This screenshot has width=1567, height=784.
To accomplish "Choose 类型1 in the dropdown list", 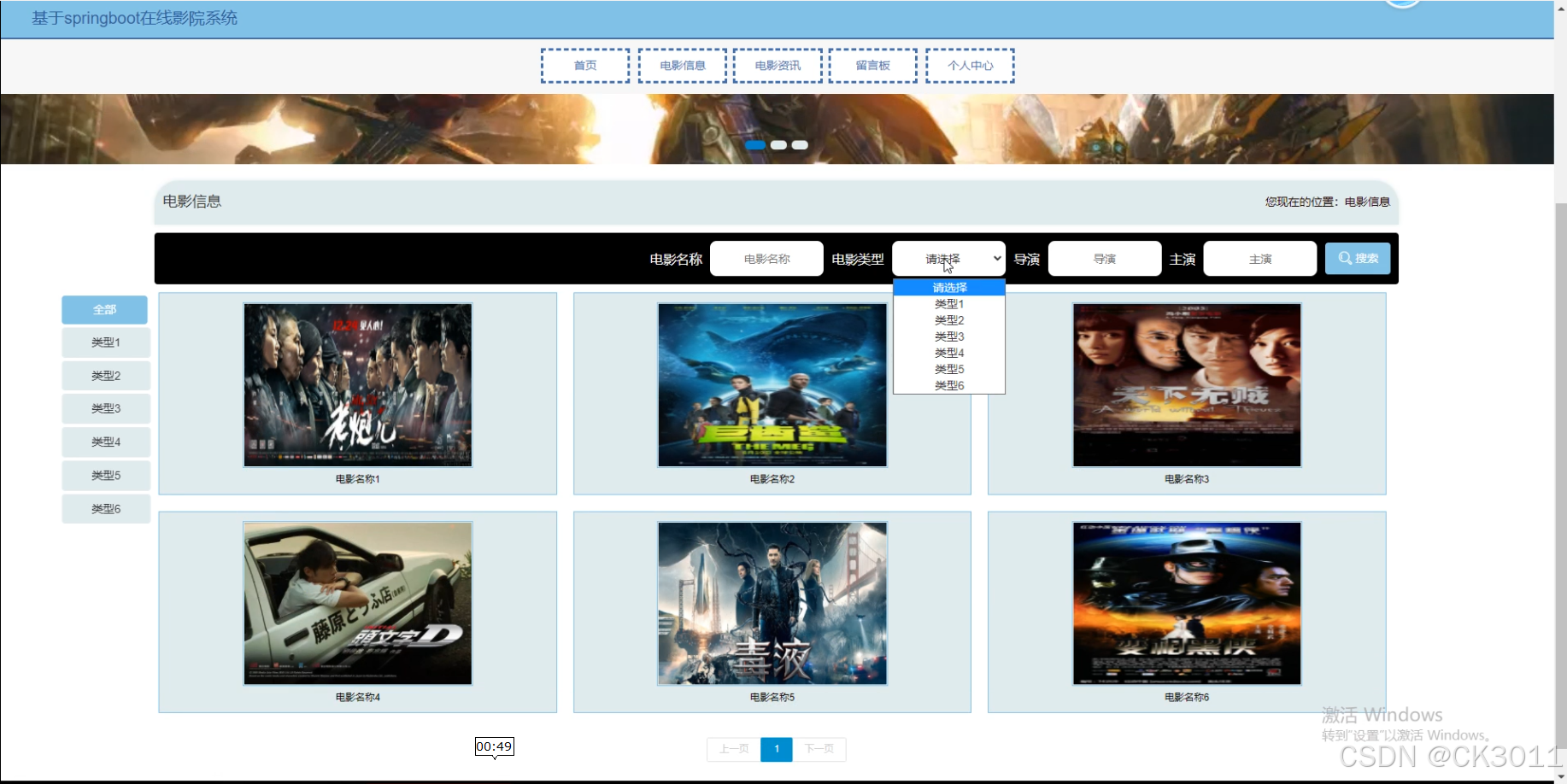I will [x=949, y=304].
